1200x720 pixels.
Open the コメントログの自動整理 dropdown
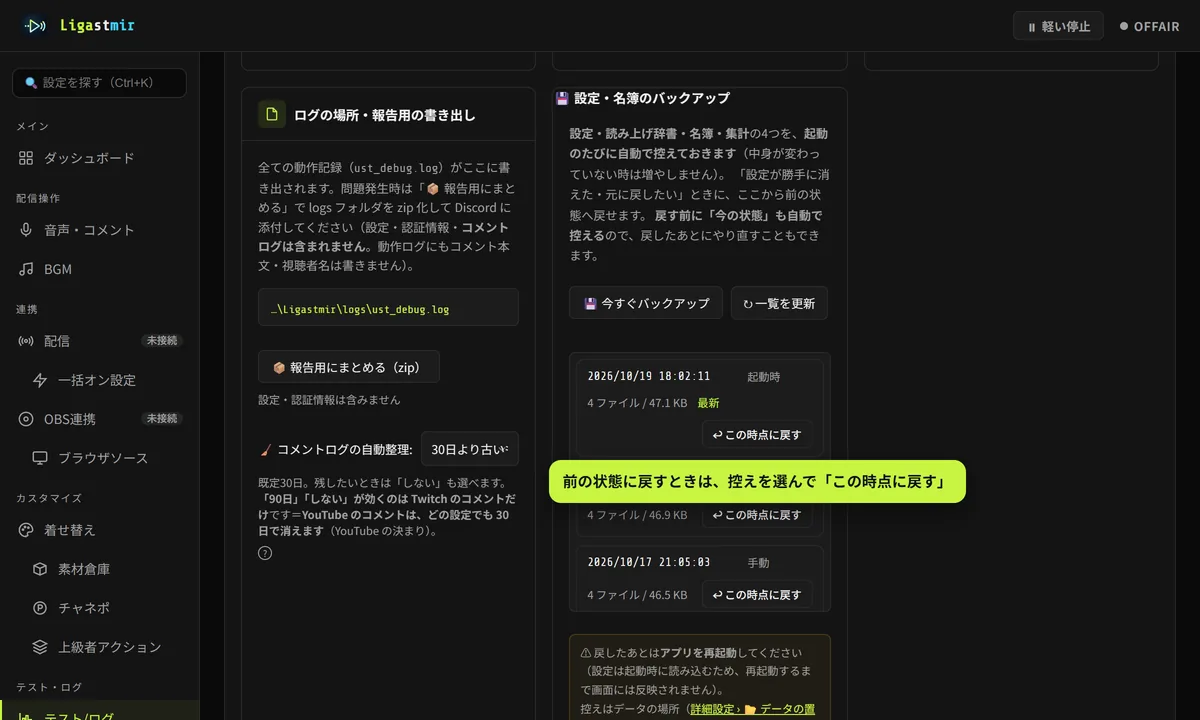(x=470, y=450)
